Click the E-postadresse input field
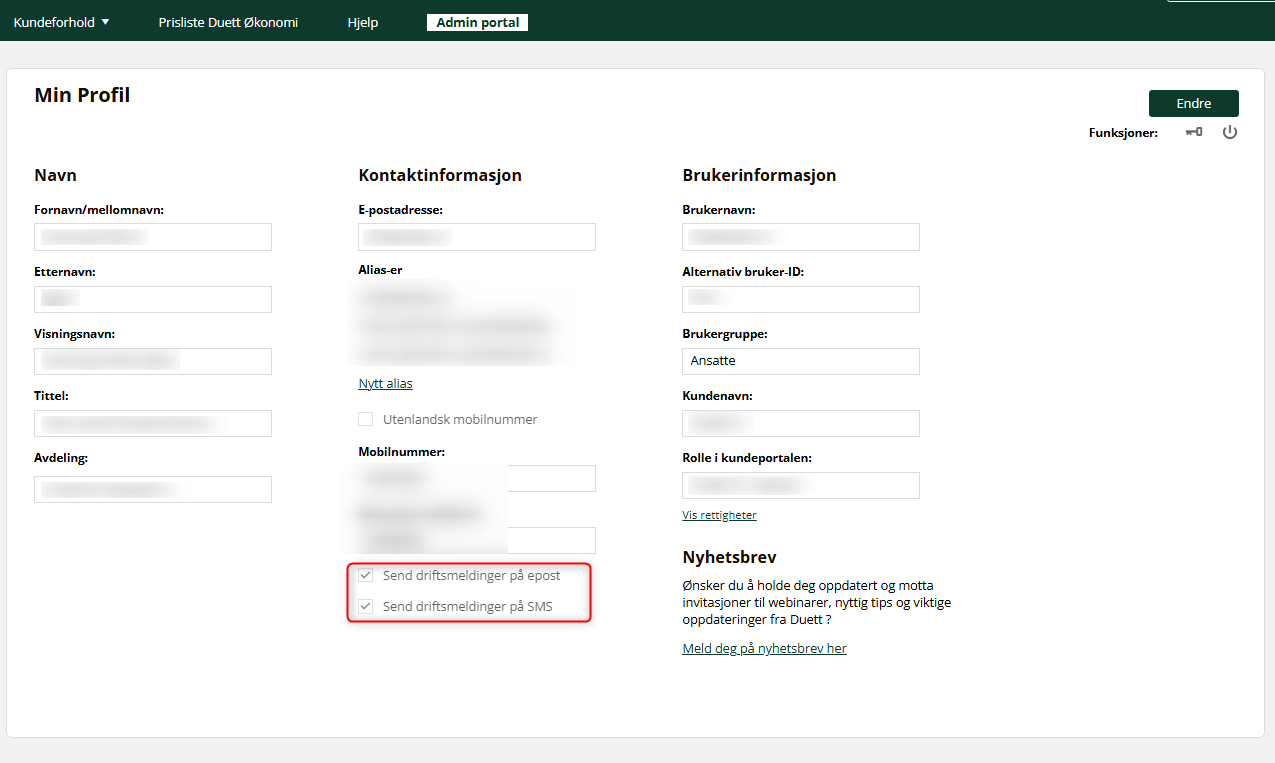This screenshot has width=1275, height=763. click(x=477, y=237)
